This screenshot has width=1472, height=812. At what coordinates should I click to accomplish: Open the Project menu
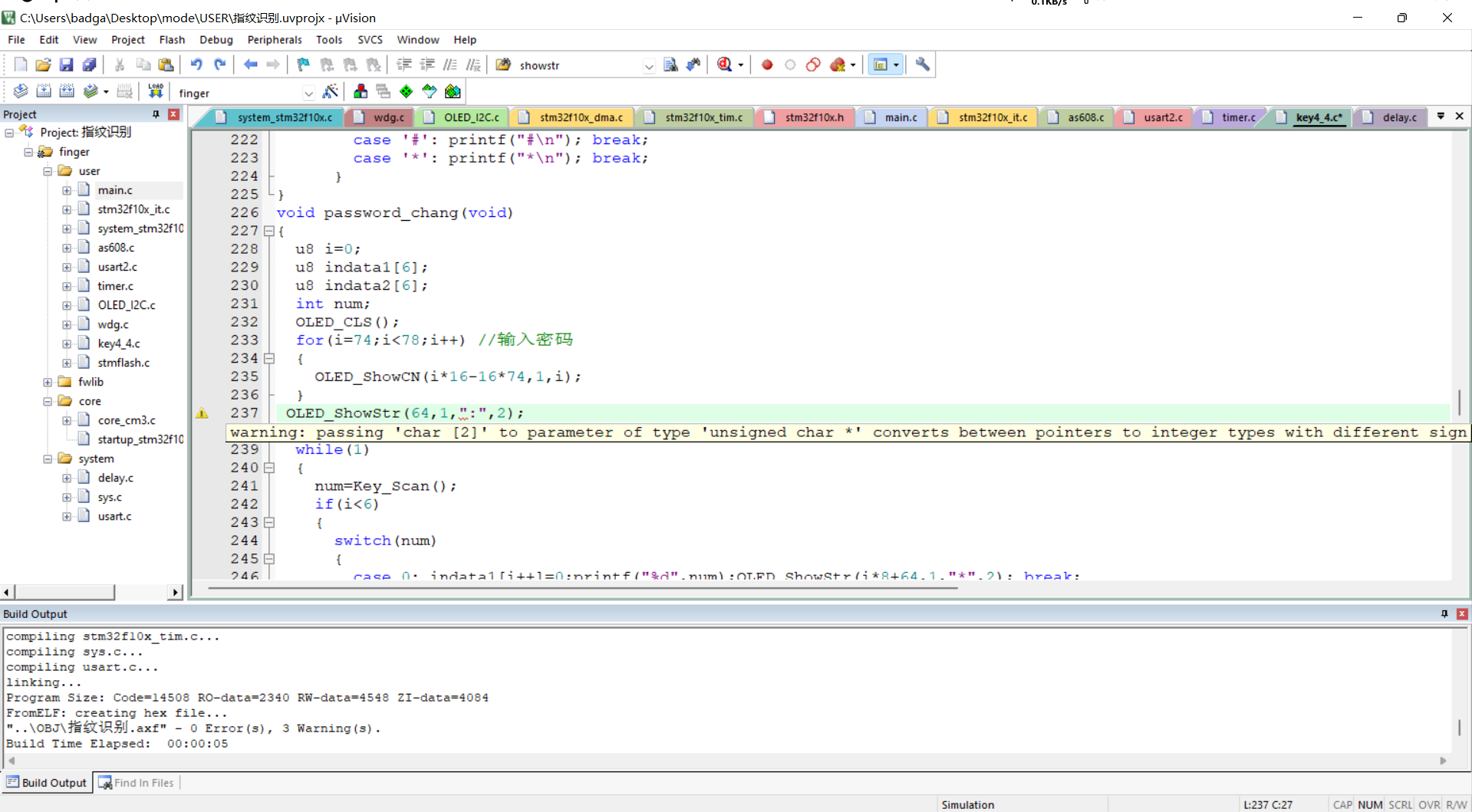127,40
